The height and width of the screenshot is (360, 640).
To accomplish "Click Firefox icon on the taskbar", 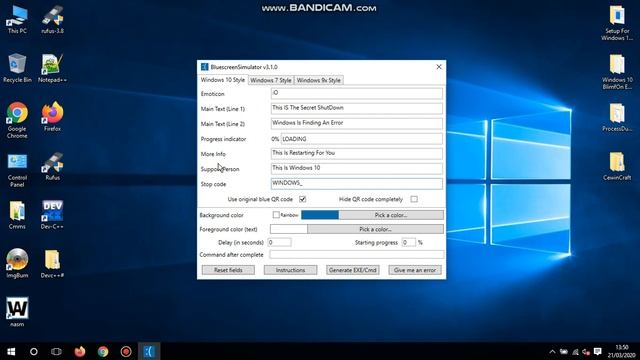I will 80,351.
